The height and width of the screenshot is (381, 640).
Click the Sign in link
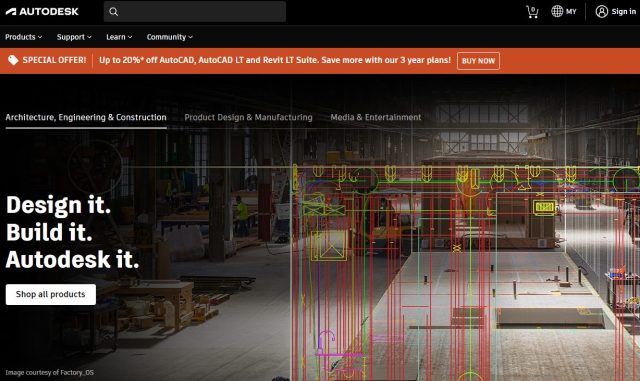623,12
